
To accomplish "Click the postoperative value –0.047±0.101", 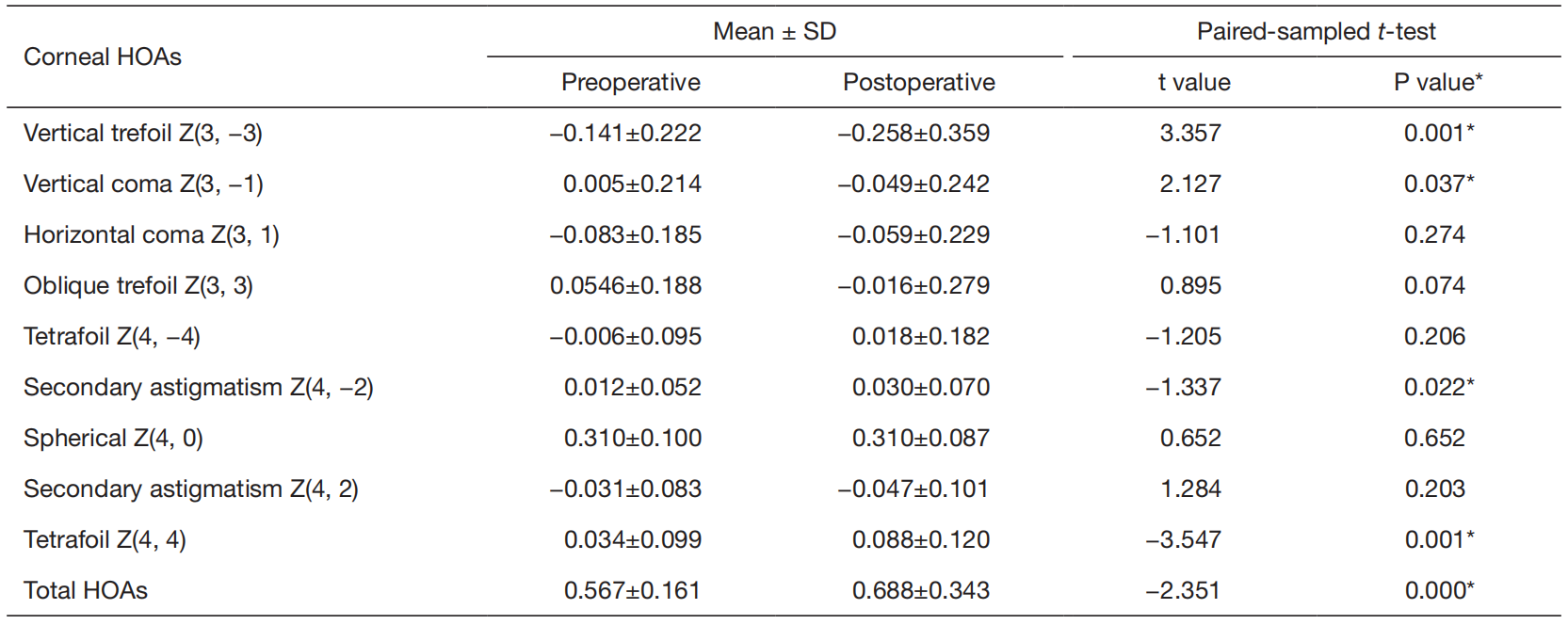I will pyautogui.click(x=913, y=489).
